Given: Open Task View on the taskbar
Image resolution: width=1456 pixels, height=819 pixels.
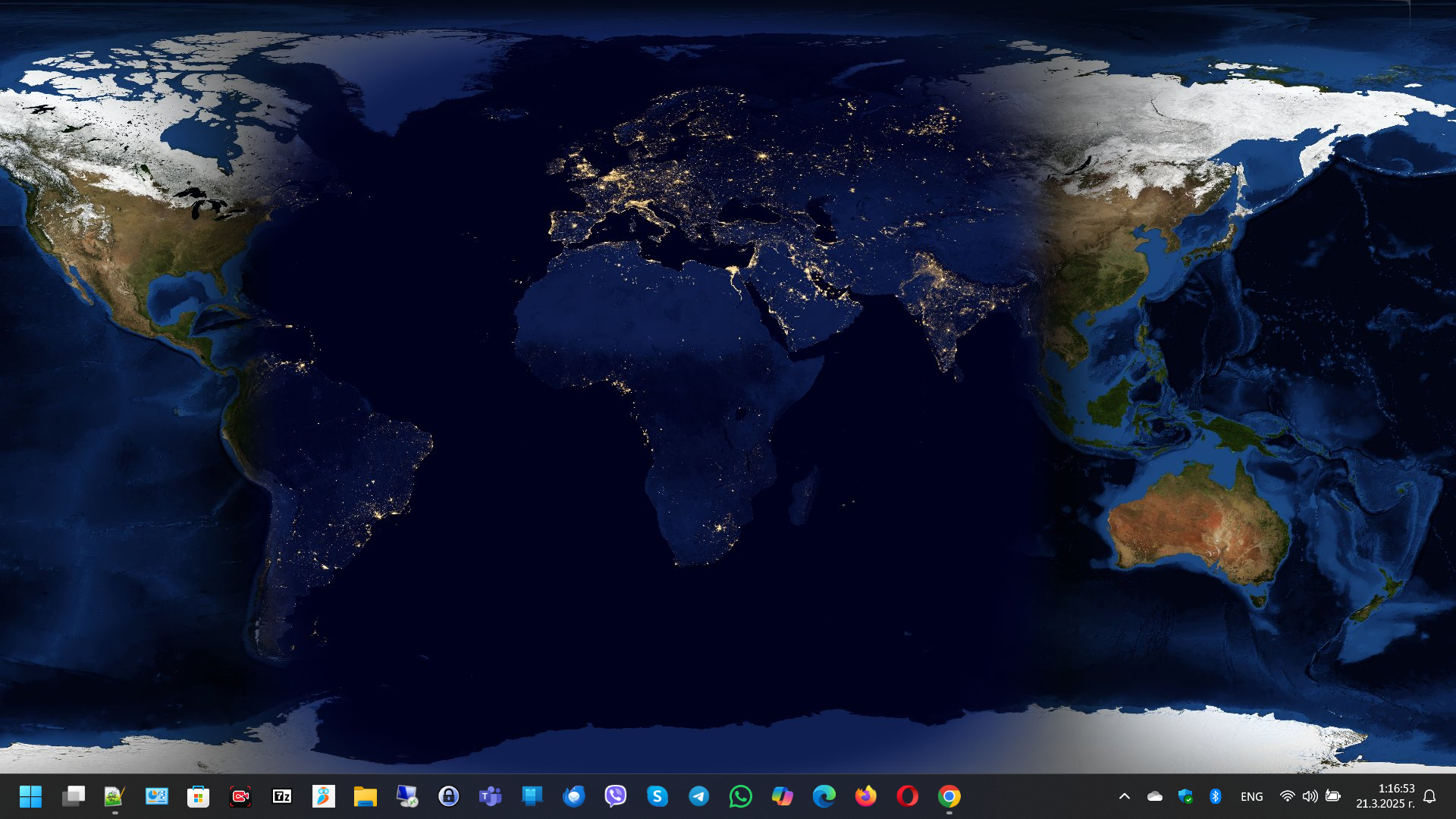Looking at the screenshot, I should point(74,796).
